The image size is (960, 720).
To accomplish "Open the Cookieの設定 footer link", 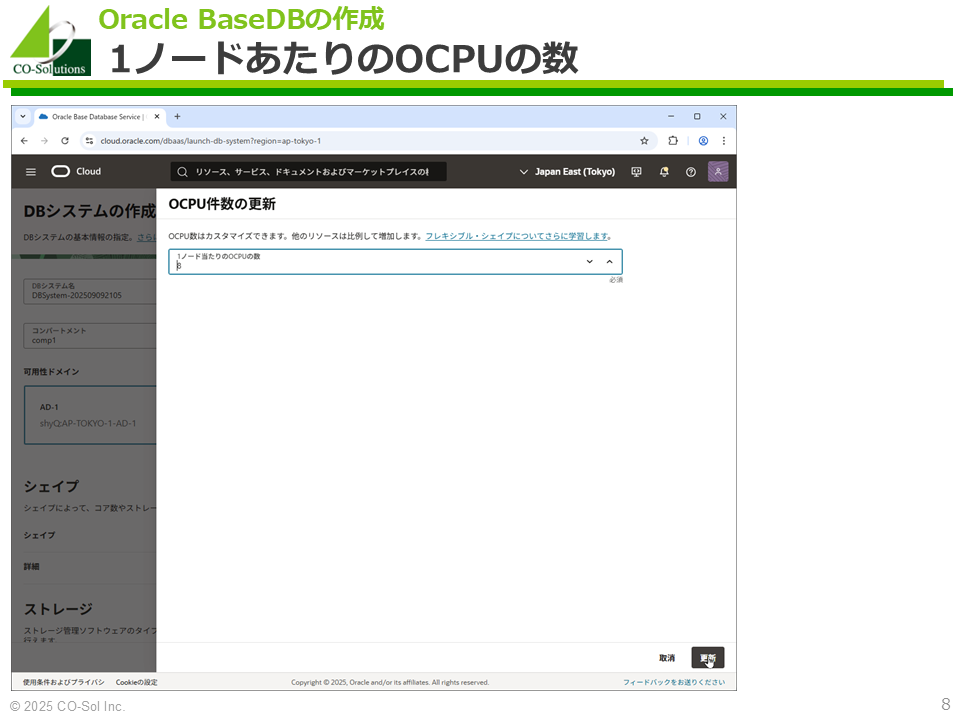I will [137, 682].
